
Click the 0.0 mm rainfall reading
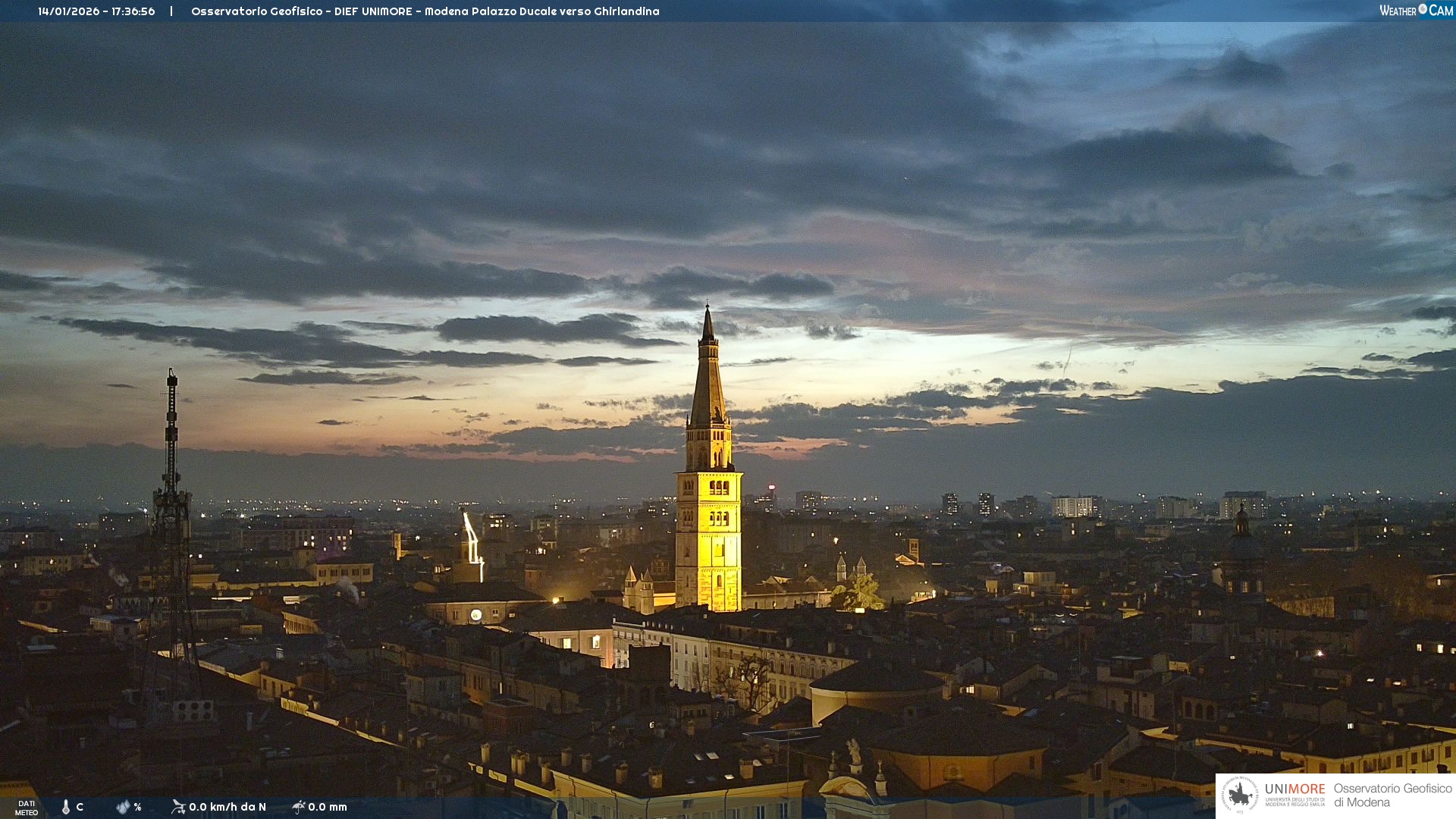(328, 807)
